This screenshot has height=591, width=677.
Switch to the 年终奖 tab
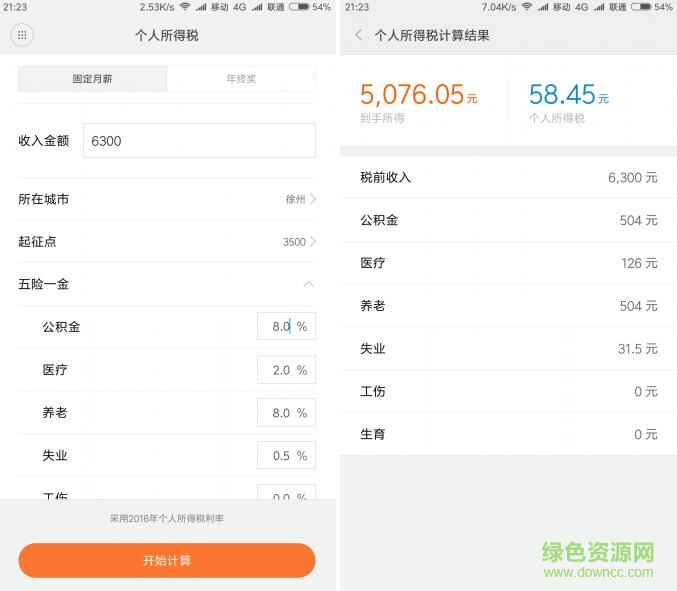[x=241, y=79]
